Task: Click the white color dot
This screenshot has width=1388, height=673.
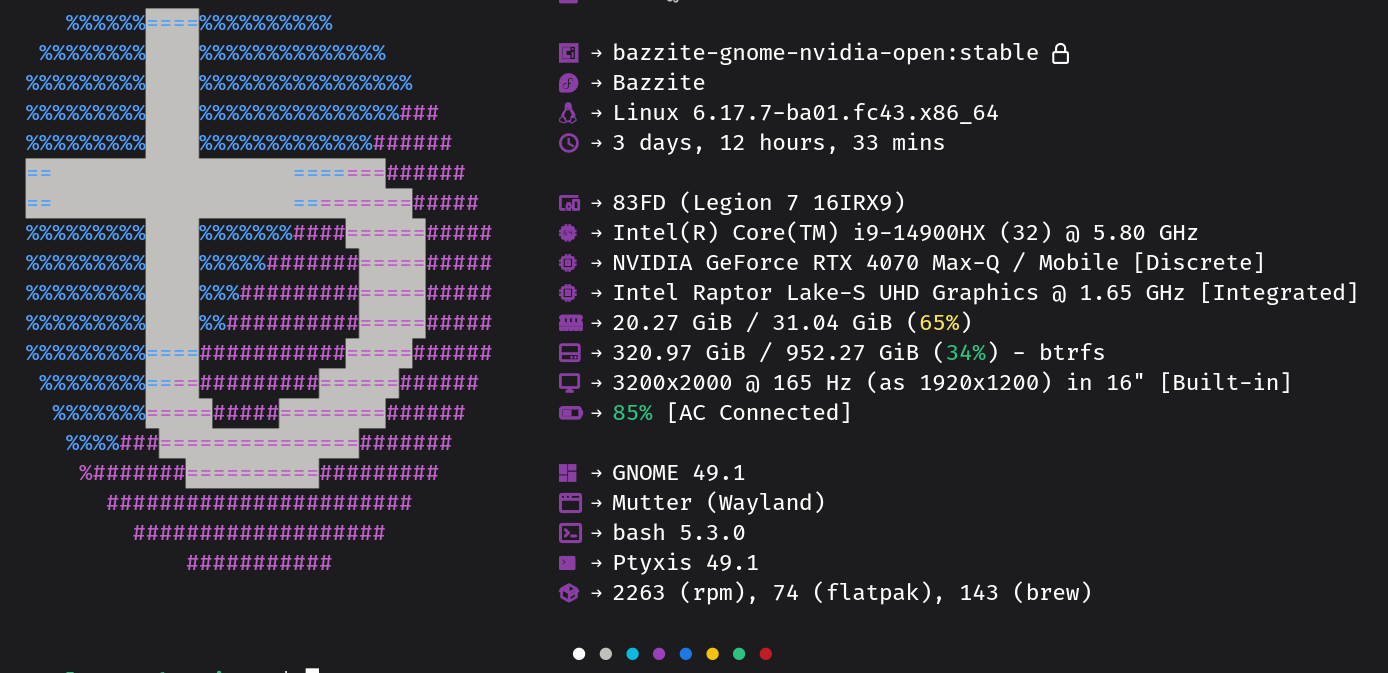Action: 579,654
